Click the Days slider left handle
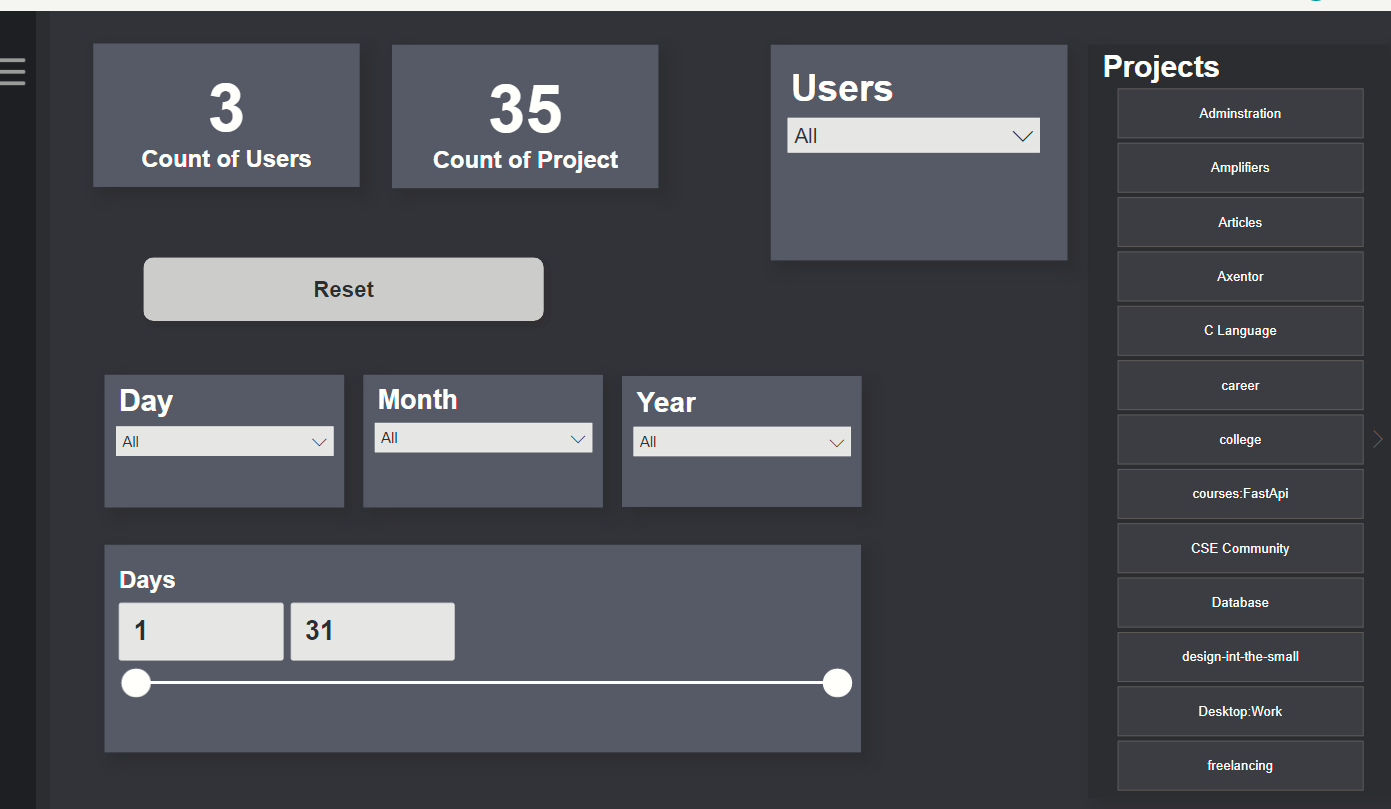 (x=136, y=683)
